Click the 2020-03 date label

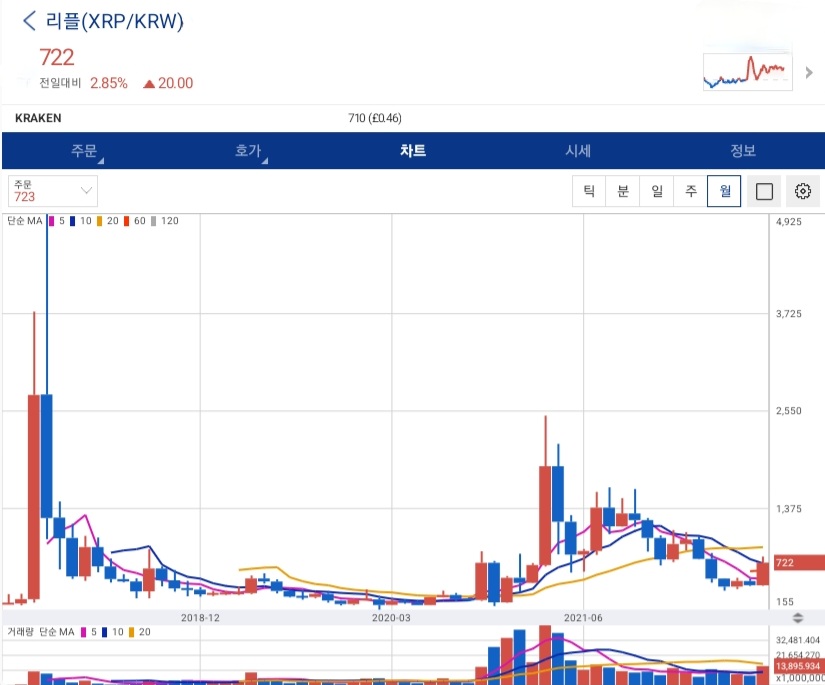click(x=391, y=618)
